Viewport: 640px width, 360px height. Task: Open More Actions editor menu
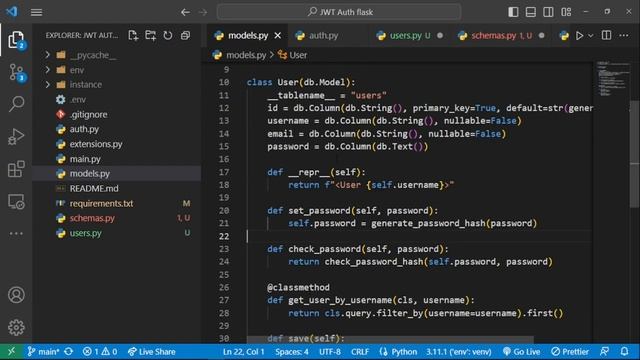pyautogui.click(x=624, y=36)
